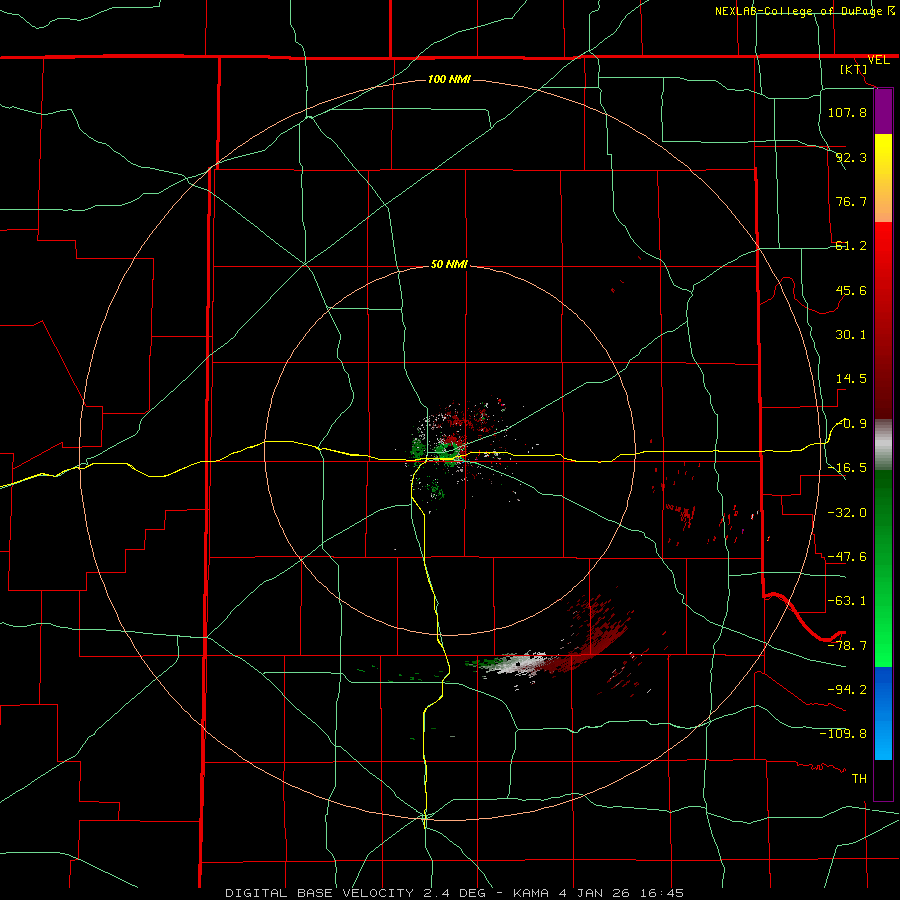The image size is (900, 900).
Task: Click the bright green segment of color bar
Action: (883, 626)
